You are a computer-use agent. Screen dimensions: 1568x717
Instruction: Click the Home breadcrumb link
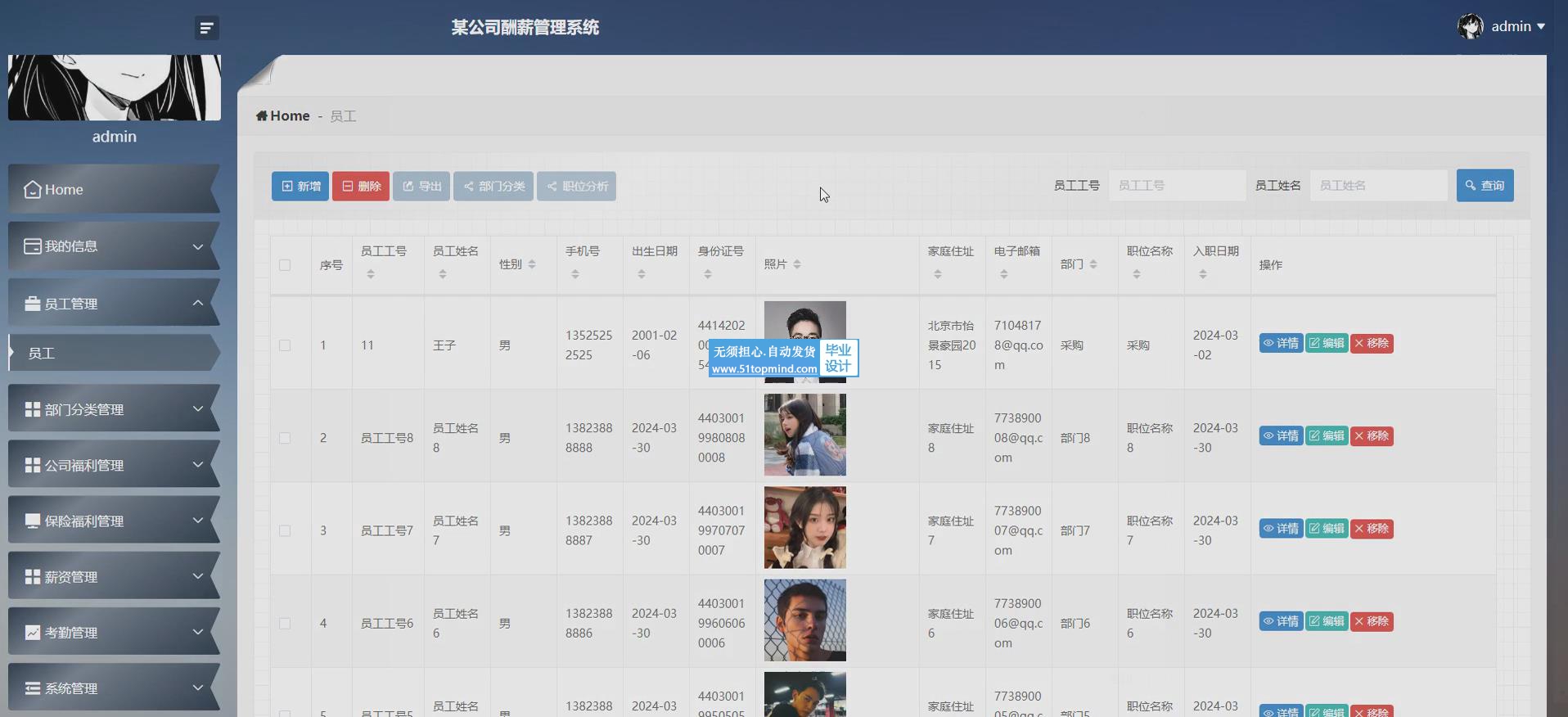290,115
